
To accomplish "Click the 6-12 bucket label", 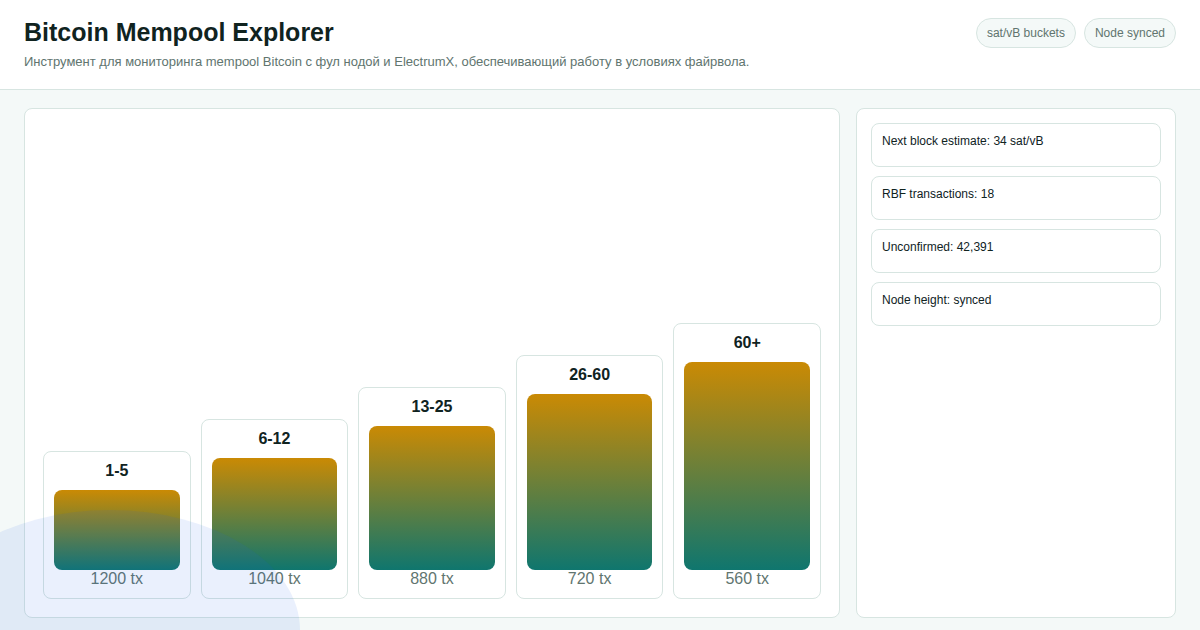I will click(x=274, y=439).
